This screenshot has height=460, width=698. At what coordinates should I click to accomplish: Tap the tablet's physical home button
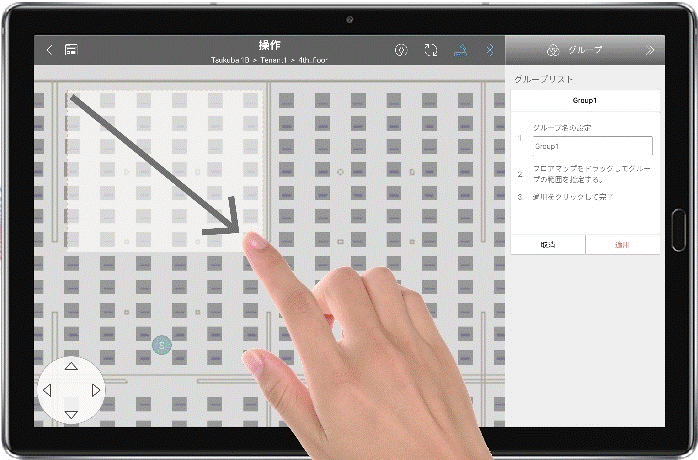point(678,230)
